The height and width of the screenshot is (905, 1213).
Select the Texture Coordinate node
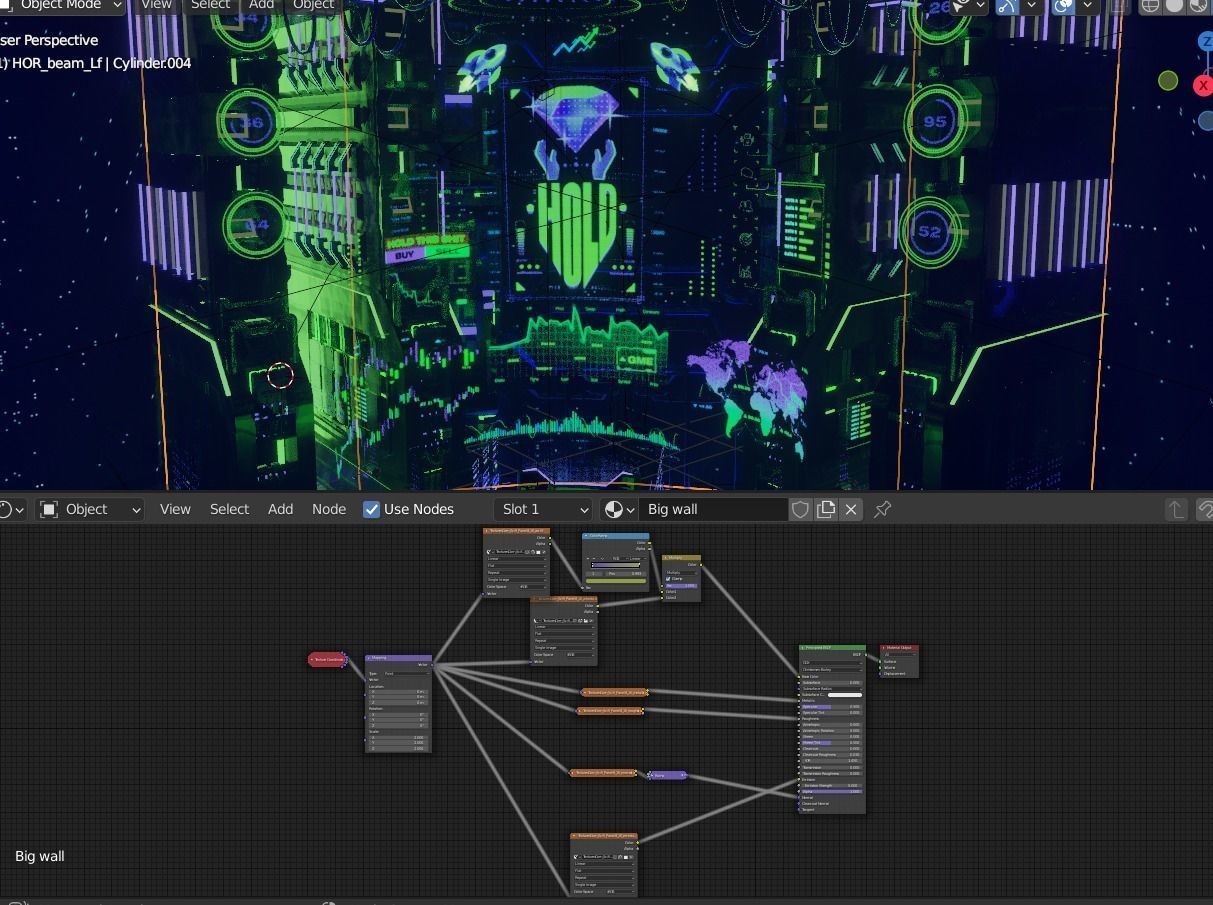327,660
